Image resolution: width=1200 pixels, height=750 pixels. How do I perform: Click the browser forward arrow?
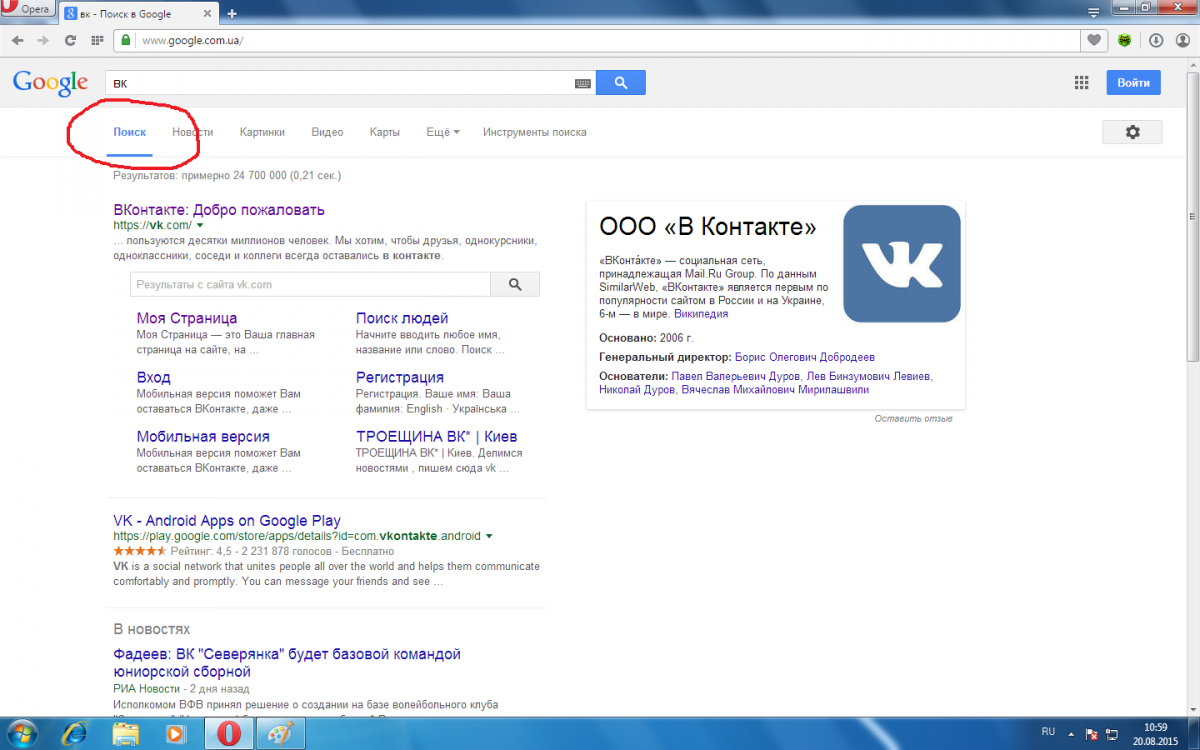point(43,41)
